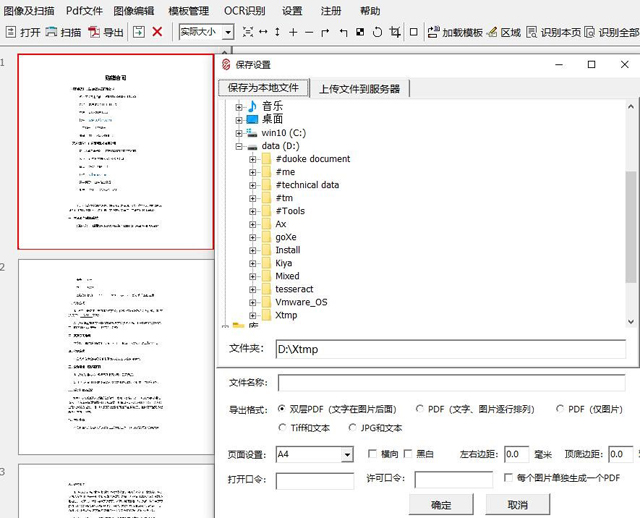Click the 导出 PDF export toolbar button
Image resolution: width=640 pixels, height=518 pixels.
click(106, 32)
